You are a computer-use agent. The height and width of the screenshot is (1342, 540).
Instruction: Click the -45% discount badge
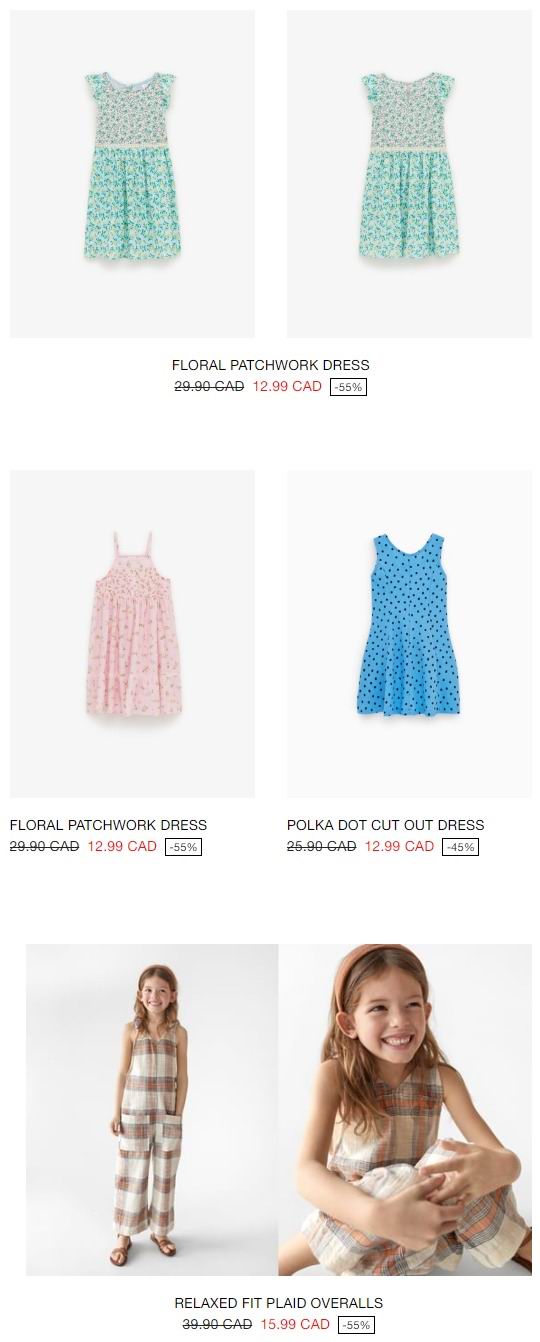[x=460, y=847]
